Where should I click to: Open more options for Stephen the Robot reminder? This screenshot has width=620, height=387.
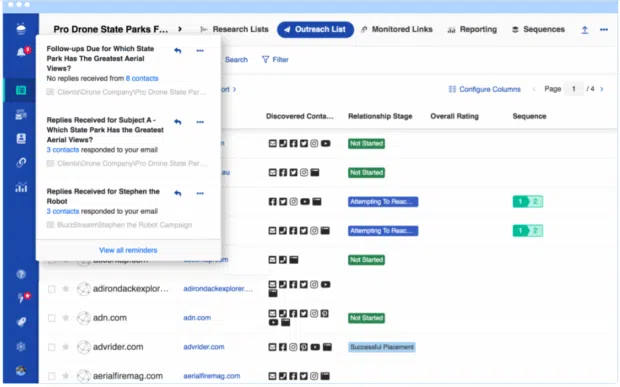tap(200, 193)
